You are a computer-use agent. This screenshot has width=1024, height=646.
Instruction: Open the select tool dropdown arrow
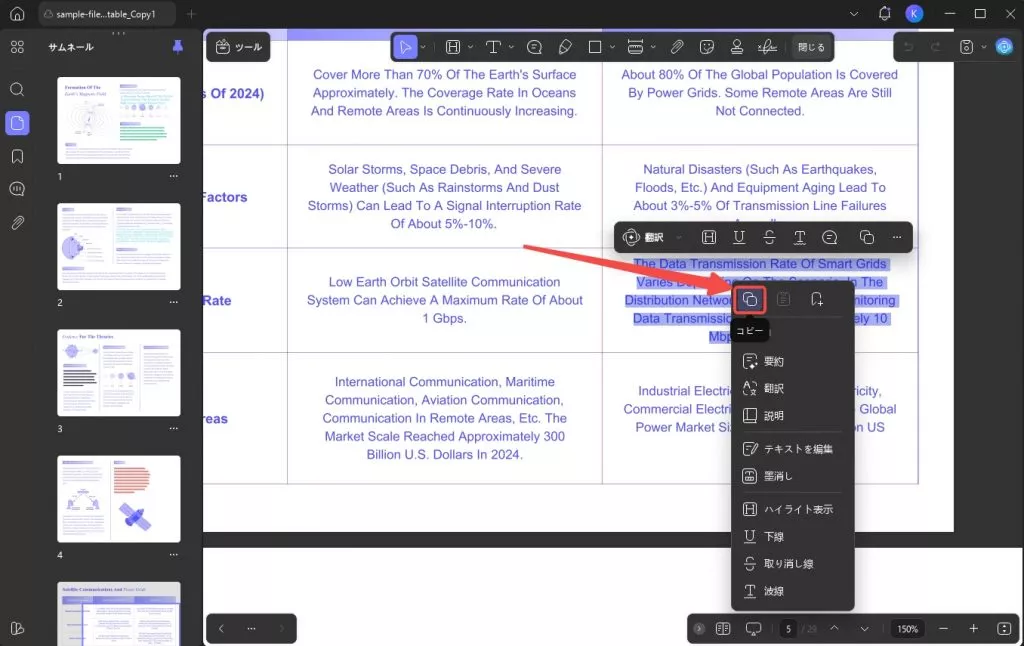(x=423, y=47)
